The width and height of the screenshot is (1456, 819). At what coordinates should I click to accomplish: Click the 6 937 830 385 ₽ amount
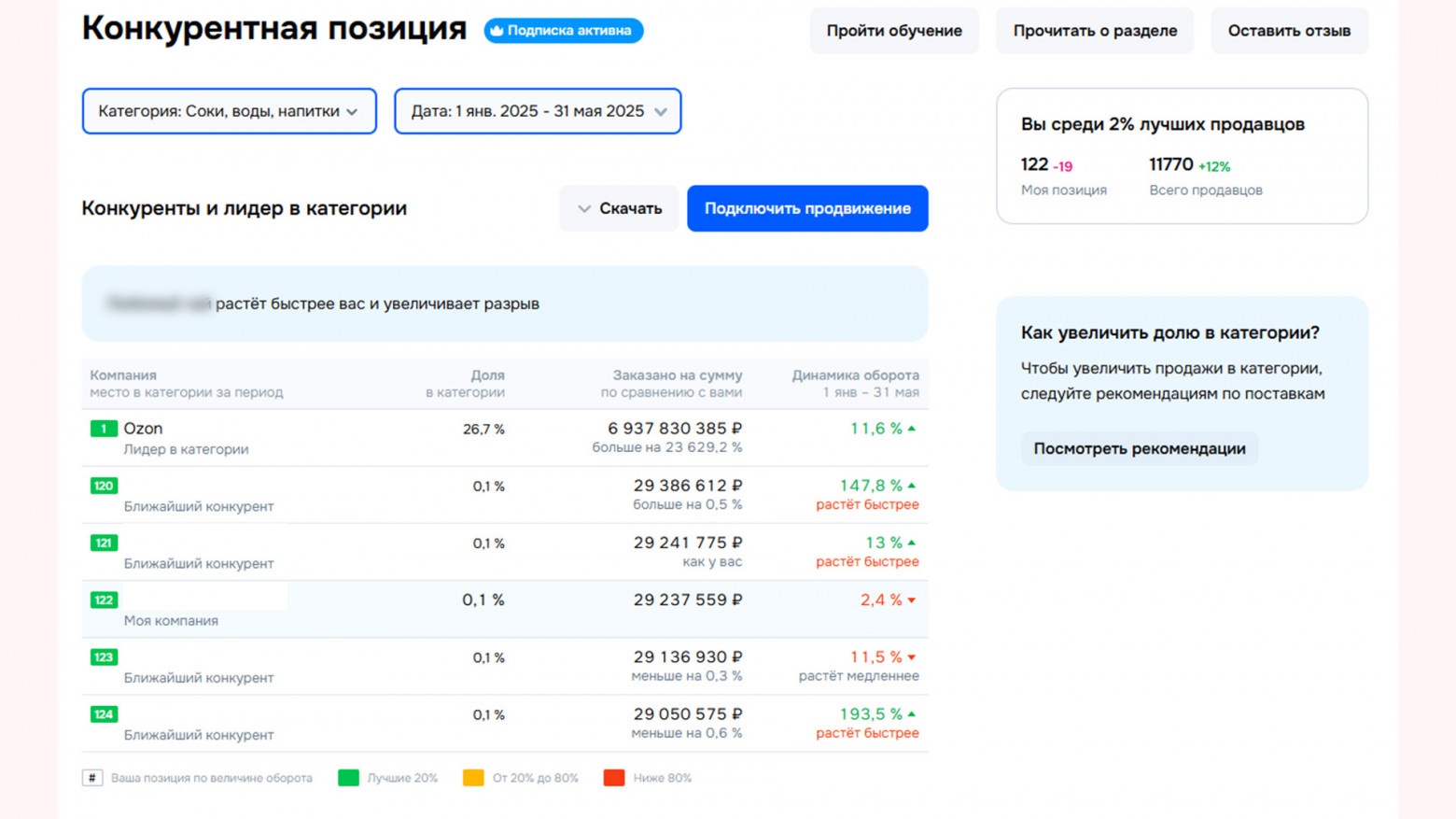pos(675,429)
